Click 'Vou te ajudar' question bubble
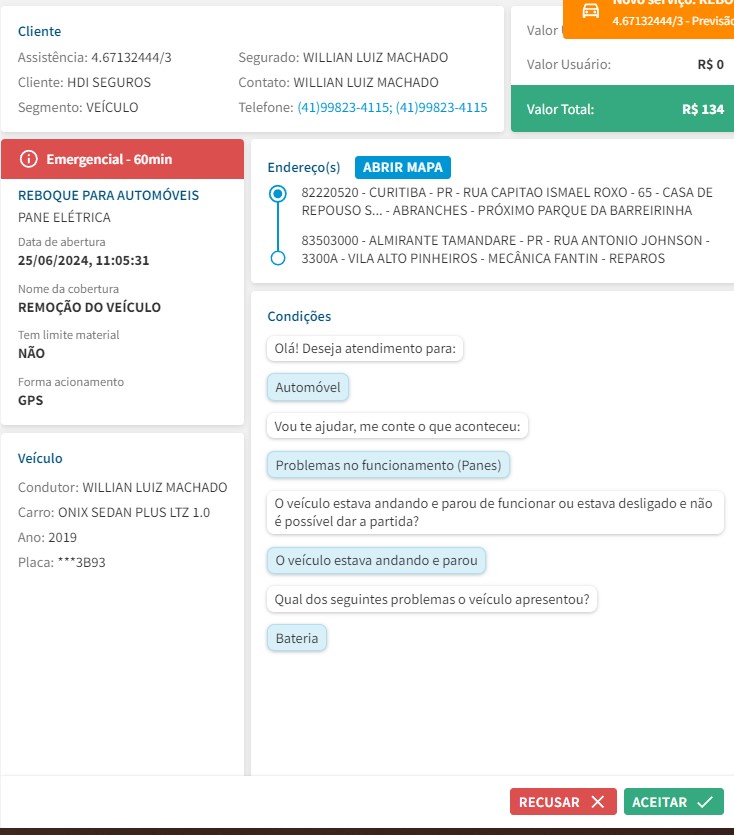 pyautogui.click(x=397, y=426)
